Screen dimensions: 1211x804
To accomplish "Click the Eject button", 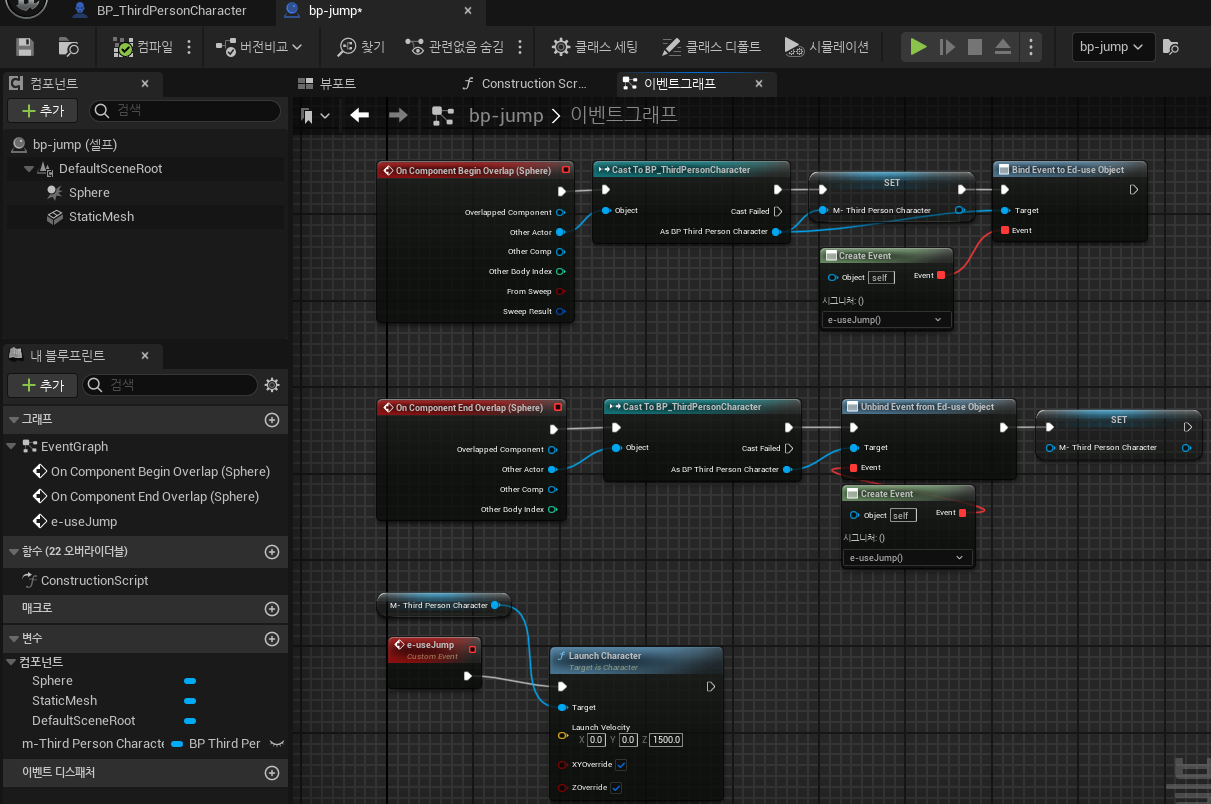I will point(1003,47).
